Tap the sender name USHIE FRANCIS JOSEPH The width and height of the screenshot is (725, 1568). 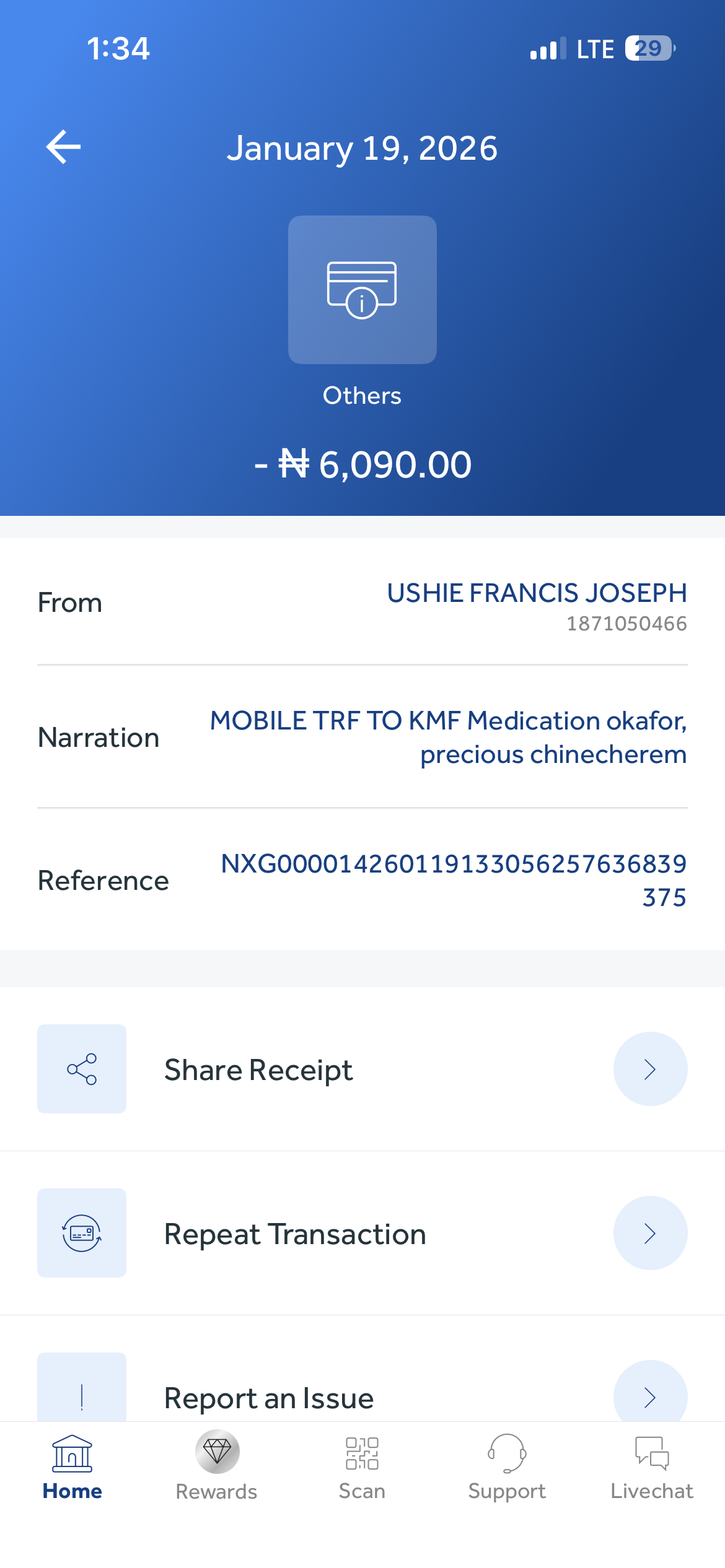click(537, 593)
